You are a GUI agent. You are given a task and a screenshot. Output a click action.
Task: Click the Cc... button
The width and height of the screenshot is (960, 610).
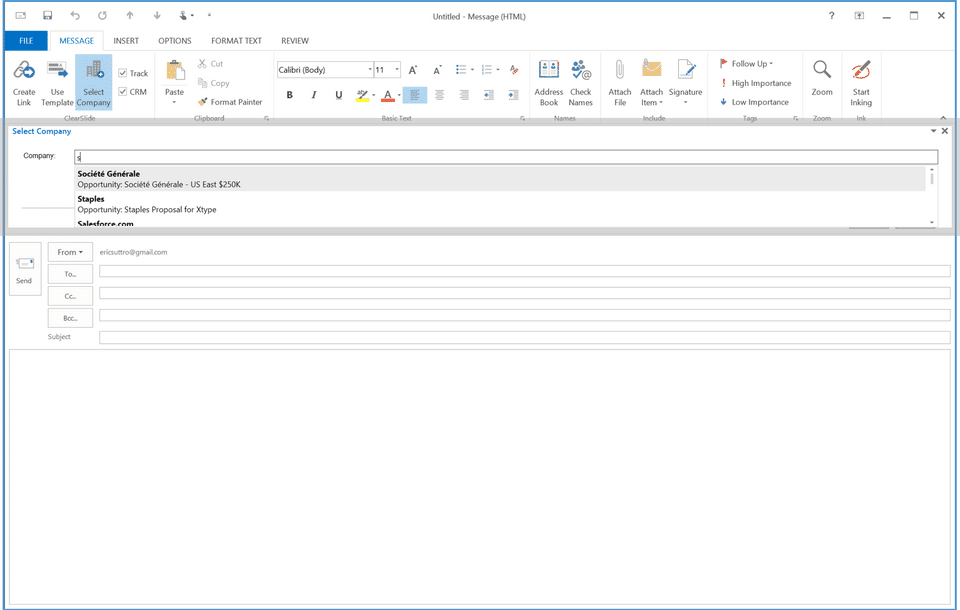click(70, 296)
